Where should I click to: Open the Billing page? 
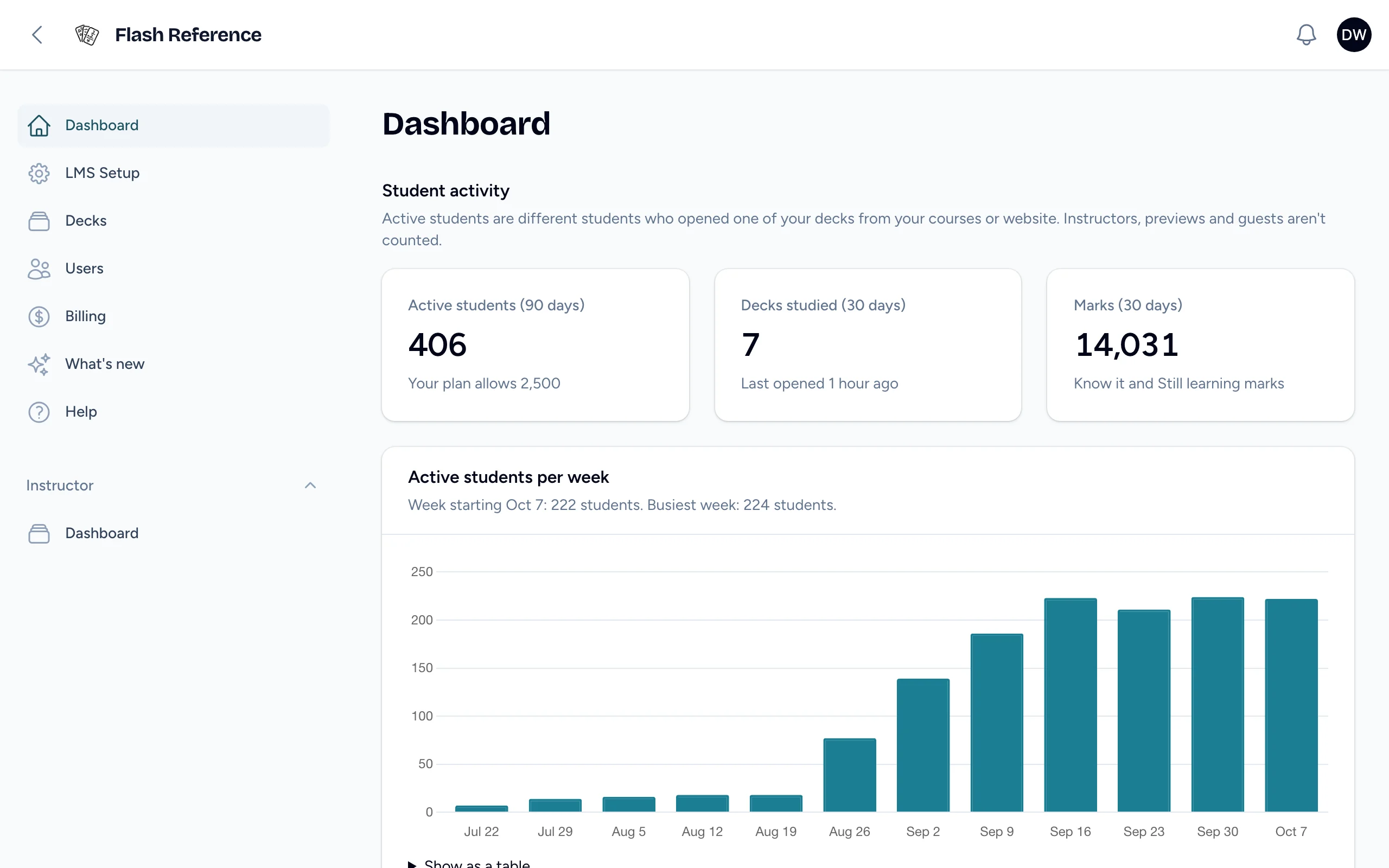click(x=173, y=316)
